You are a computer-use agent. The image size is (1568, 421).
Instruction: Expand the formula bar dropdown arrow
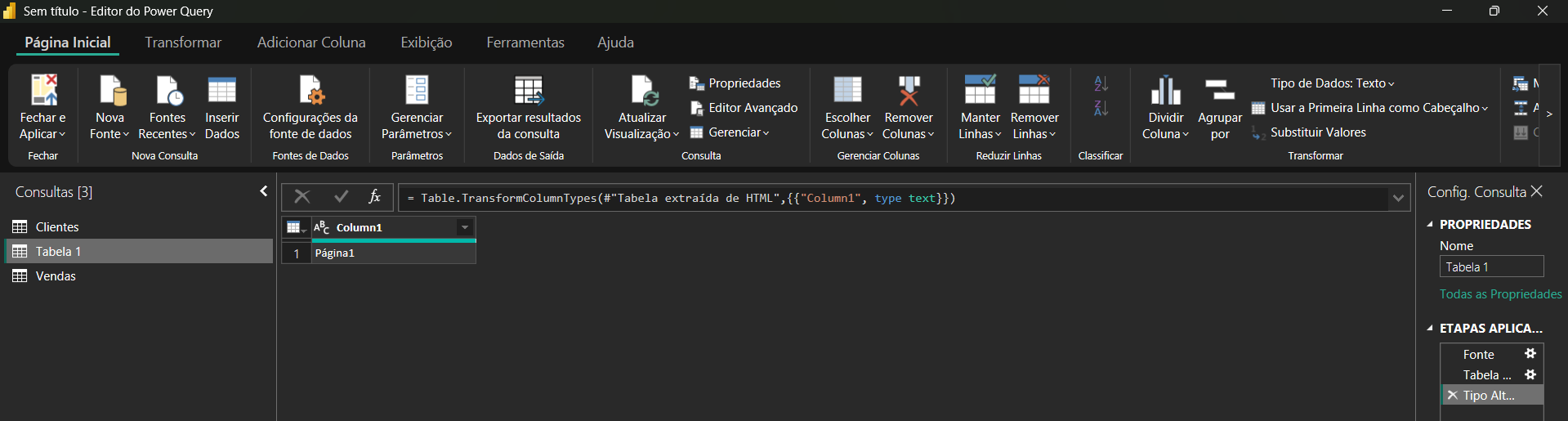[1398, 198]
